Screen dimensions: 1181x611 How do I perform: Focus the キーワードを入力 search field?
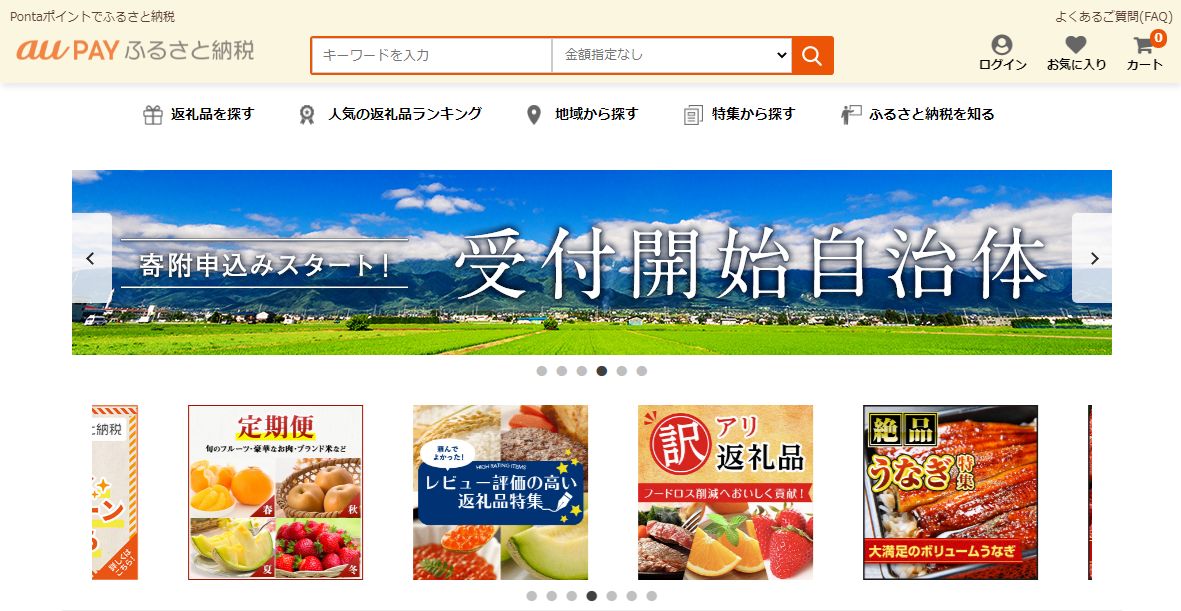pyautogui.click(x=432, y=55)
